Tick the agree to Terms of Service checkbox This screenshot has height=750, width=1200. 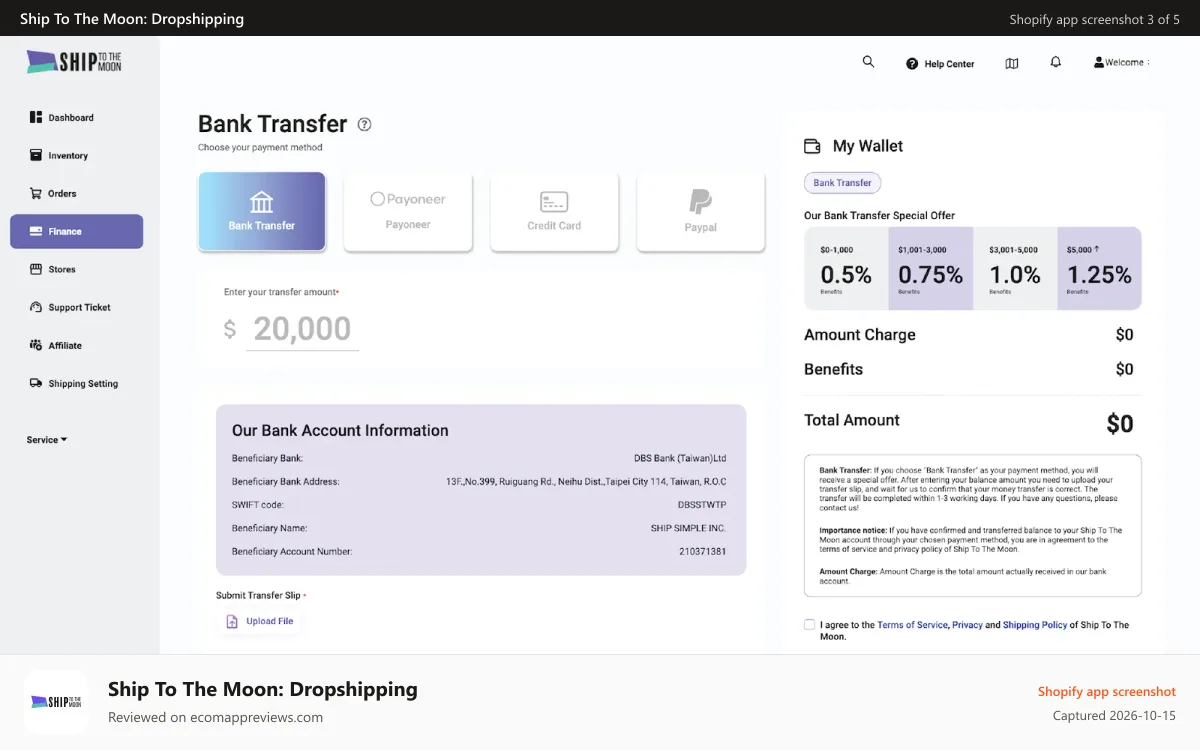[x=809, y=624]
